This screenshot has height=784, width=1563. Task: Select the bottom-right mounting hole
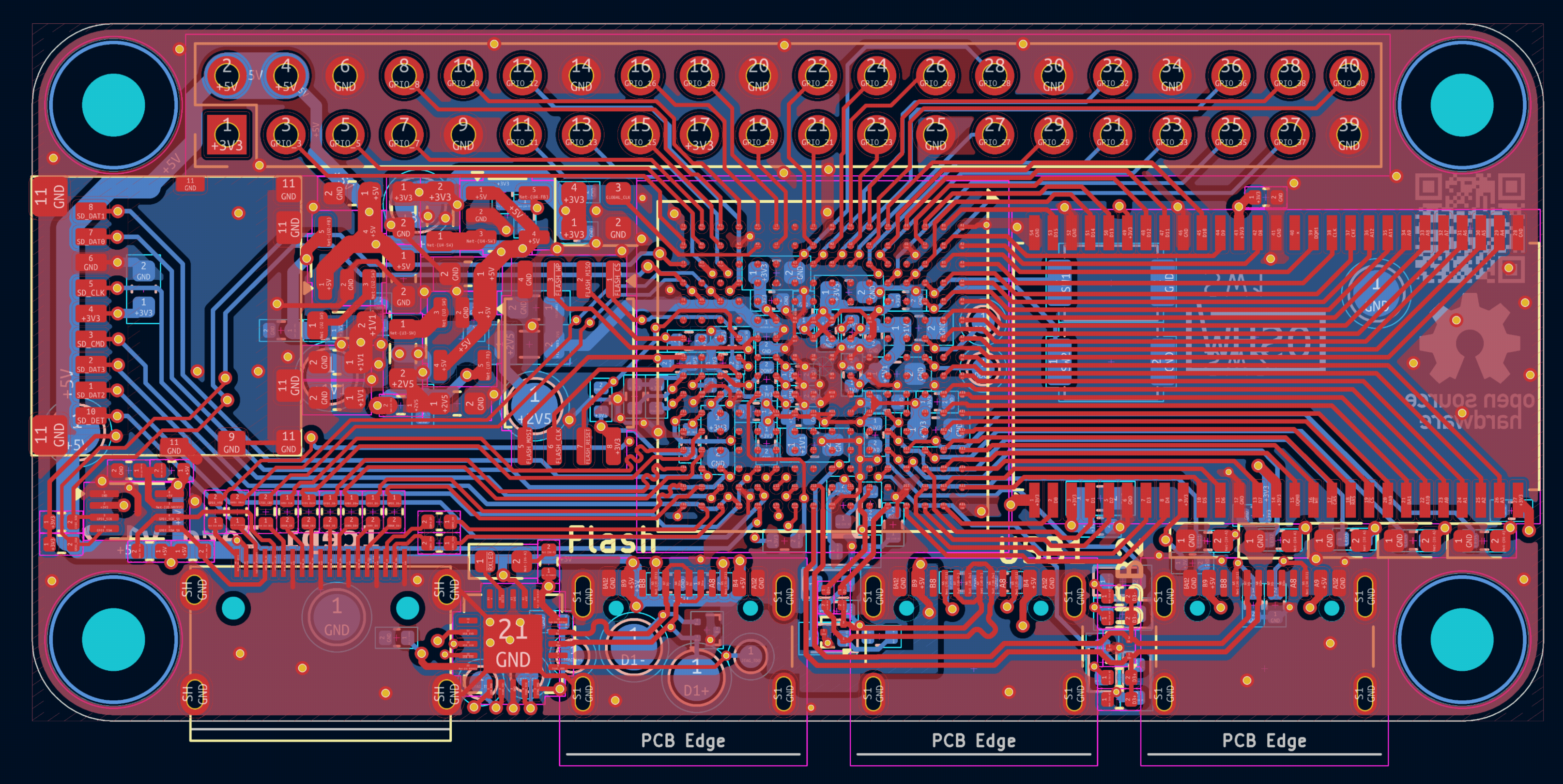point(1462,639)
